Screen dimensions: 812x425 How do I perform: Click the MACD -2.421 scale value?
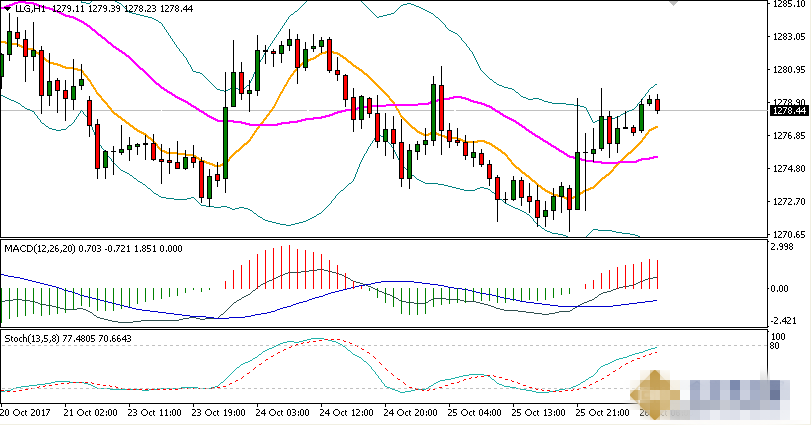click(x=783, y=321)
